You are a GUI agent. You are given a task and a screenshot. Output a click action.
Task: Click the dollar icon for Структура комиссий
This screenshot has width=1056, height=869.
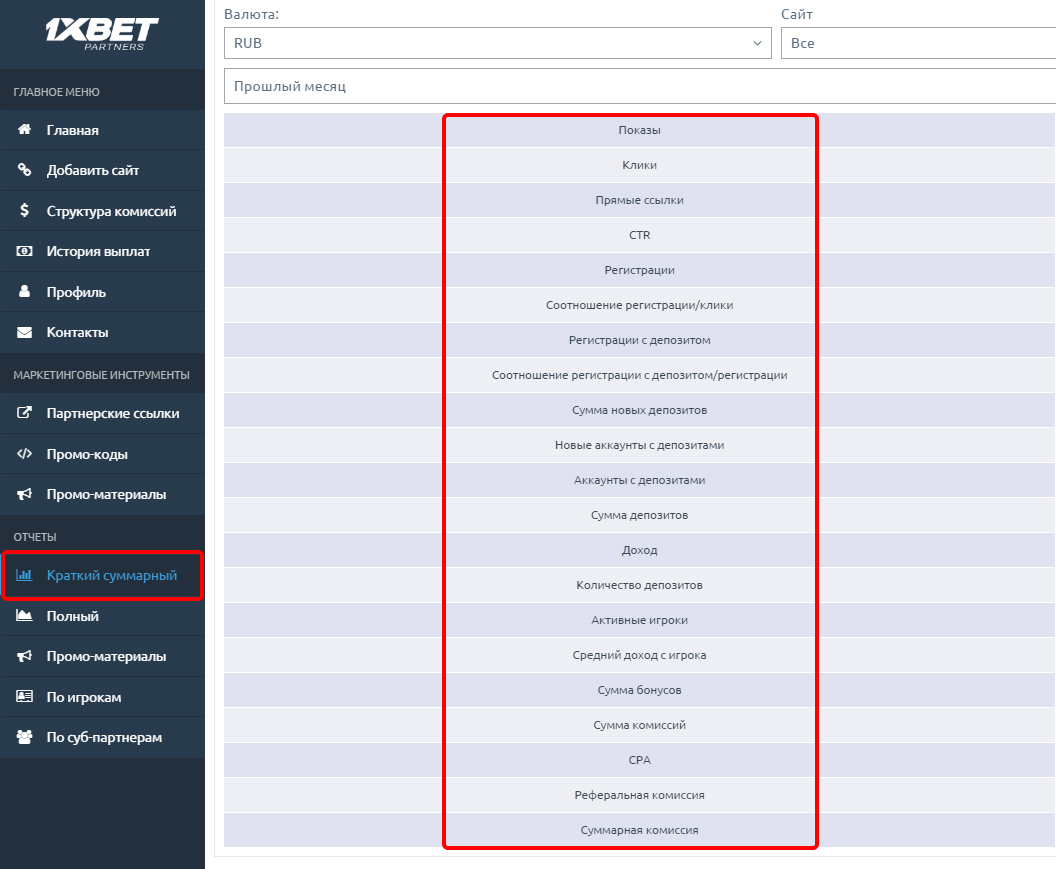[24, 210]
